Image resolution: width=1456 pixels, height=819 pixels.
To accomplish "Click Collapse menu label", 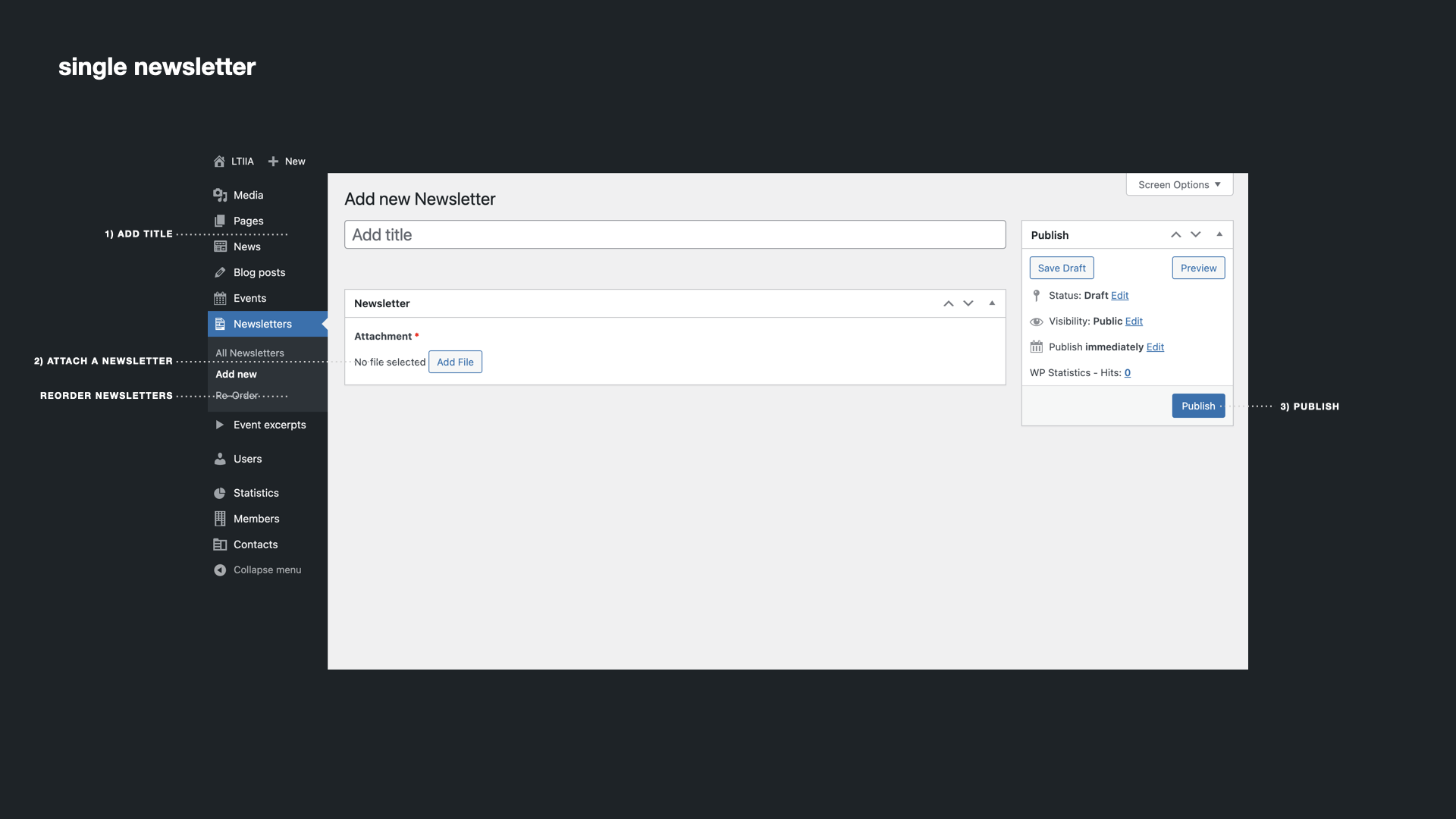I will click(x=268, y=570).
